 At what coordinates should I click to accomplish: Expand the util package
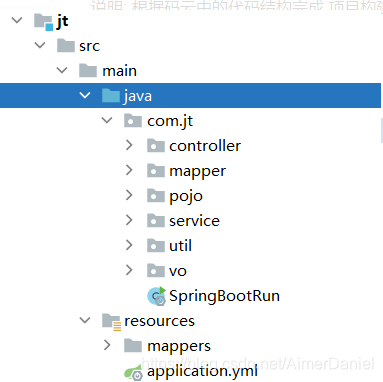129,245
